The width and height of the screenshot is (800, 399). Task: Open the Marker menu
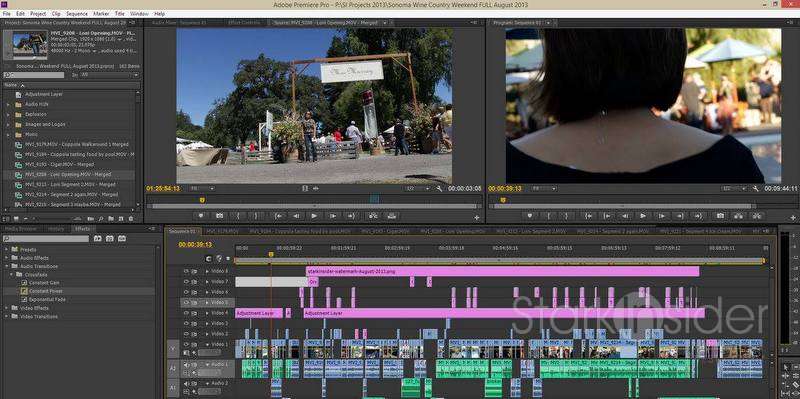point(101,14)
